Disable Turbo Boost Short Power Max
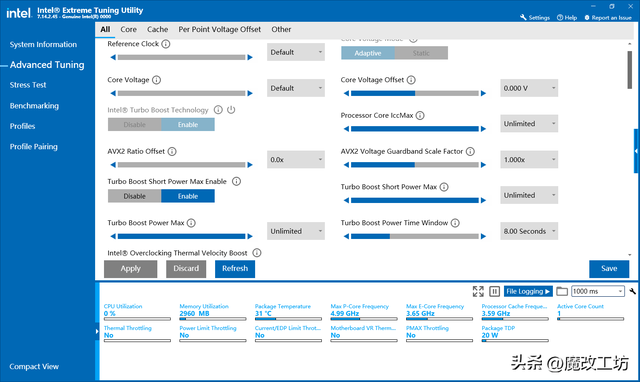Image resolution: width=640 pixels, height=382 pixels. [x=135, y=196]
